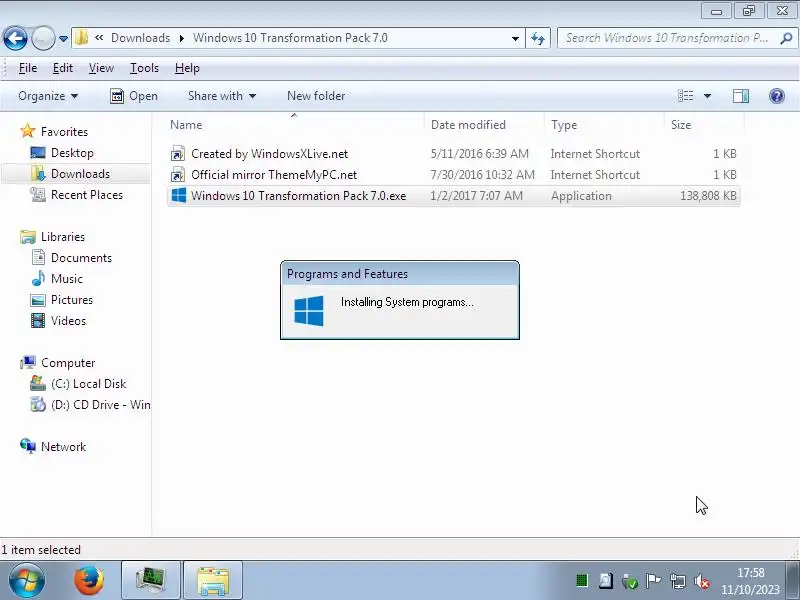Open the view options dropdown arrow

click(707, 96)
